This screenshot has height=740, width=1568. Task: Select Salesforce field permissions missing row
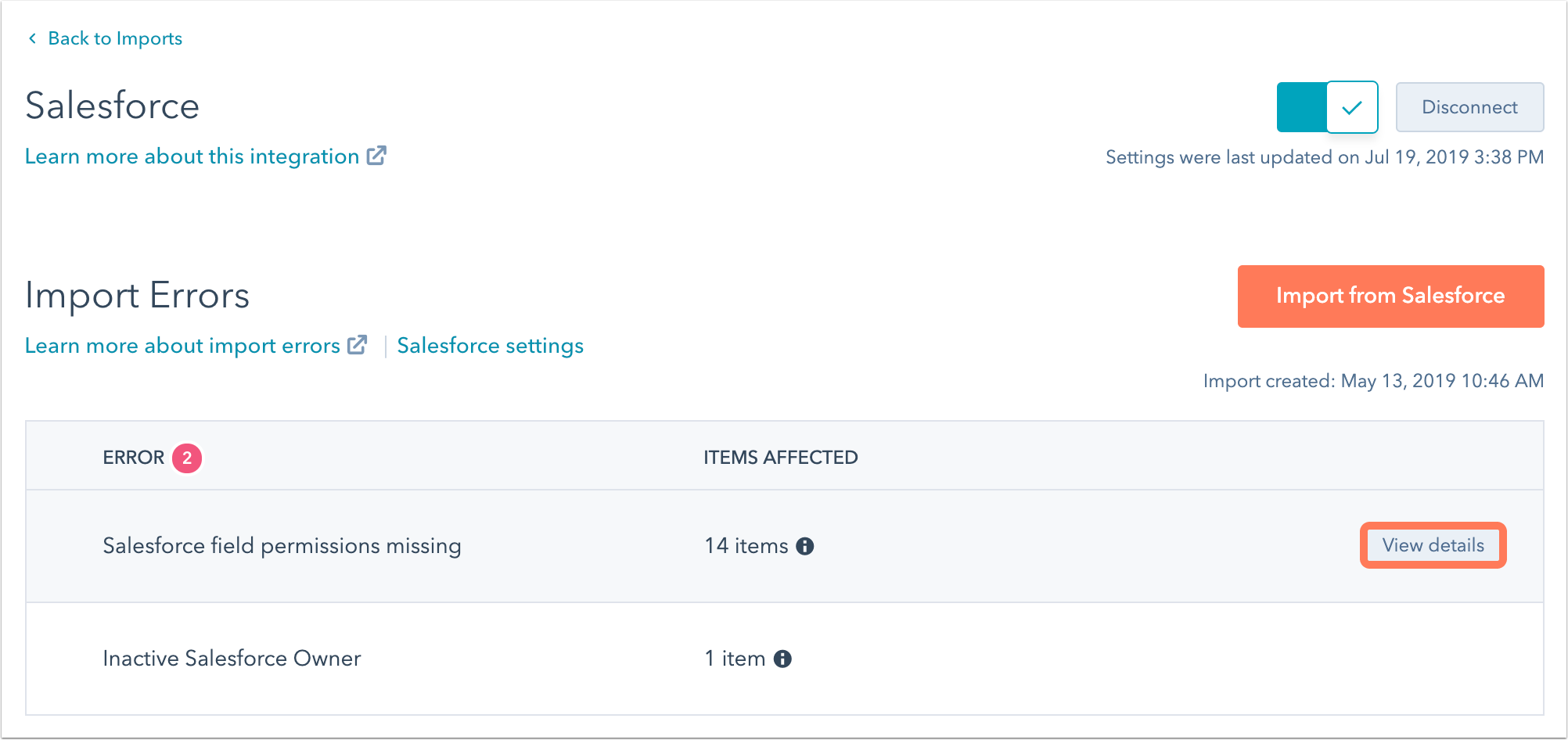tap(282, 546)
